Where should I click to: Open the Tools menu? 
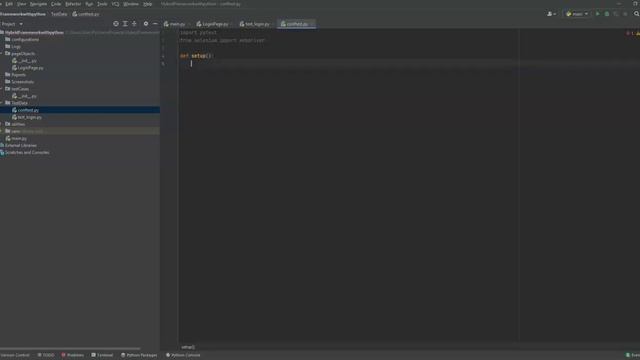(102, 4)
